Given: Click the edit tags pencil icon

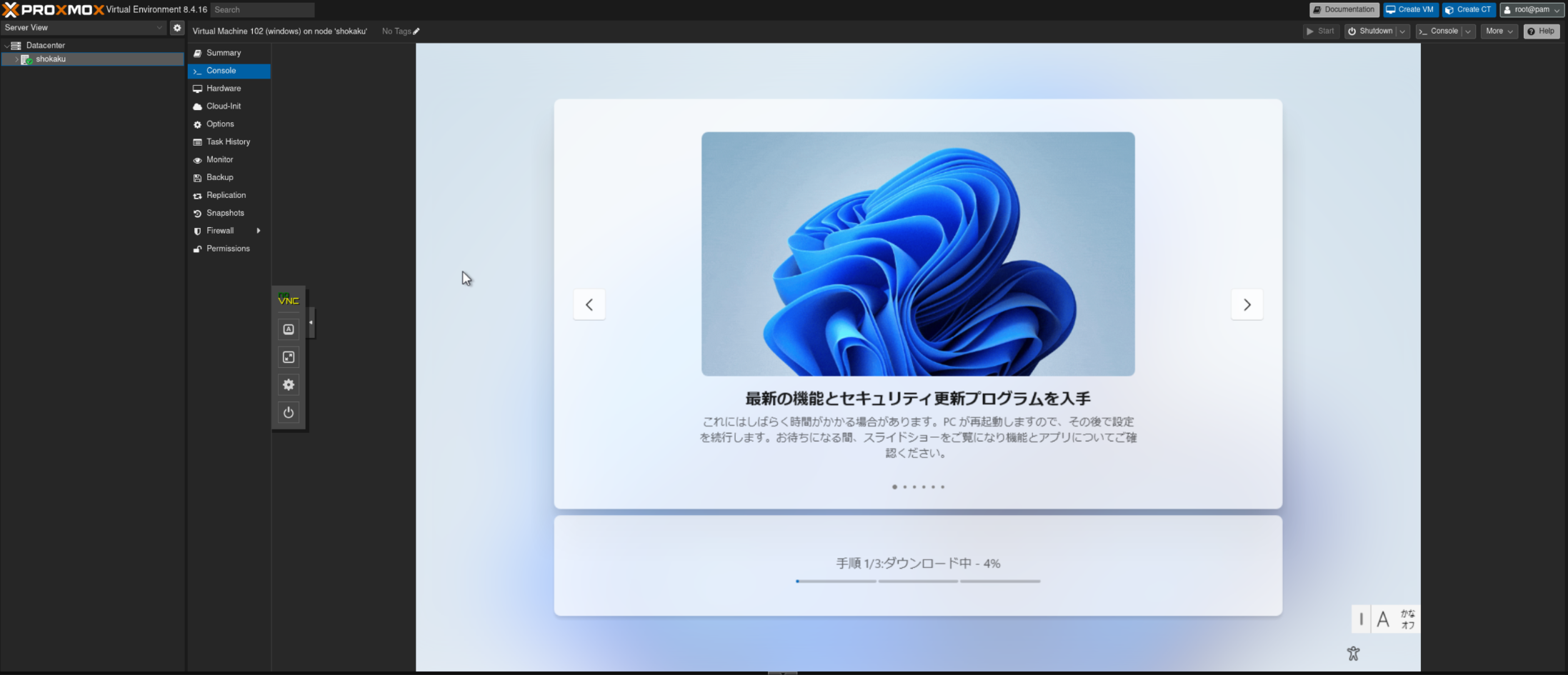Looking at the screenshot, I should [416, 31].
